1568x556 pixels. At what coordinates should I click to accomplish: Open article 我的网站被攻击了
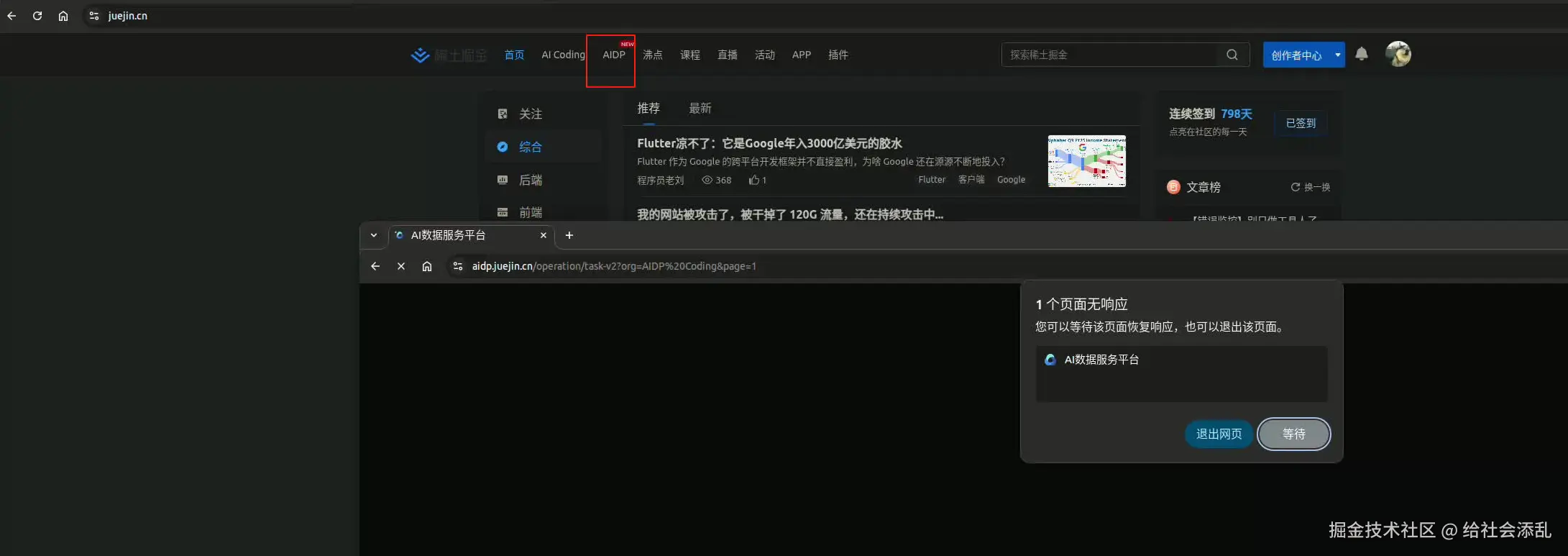790,214
